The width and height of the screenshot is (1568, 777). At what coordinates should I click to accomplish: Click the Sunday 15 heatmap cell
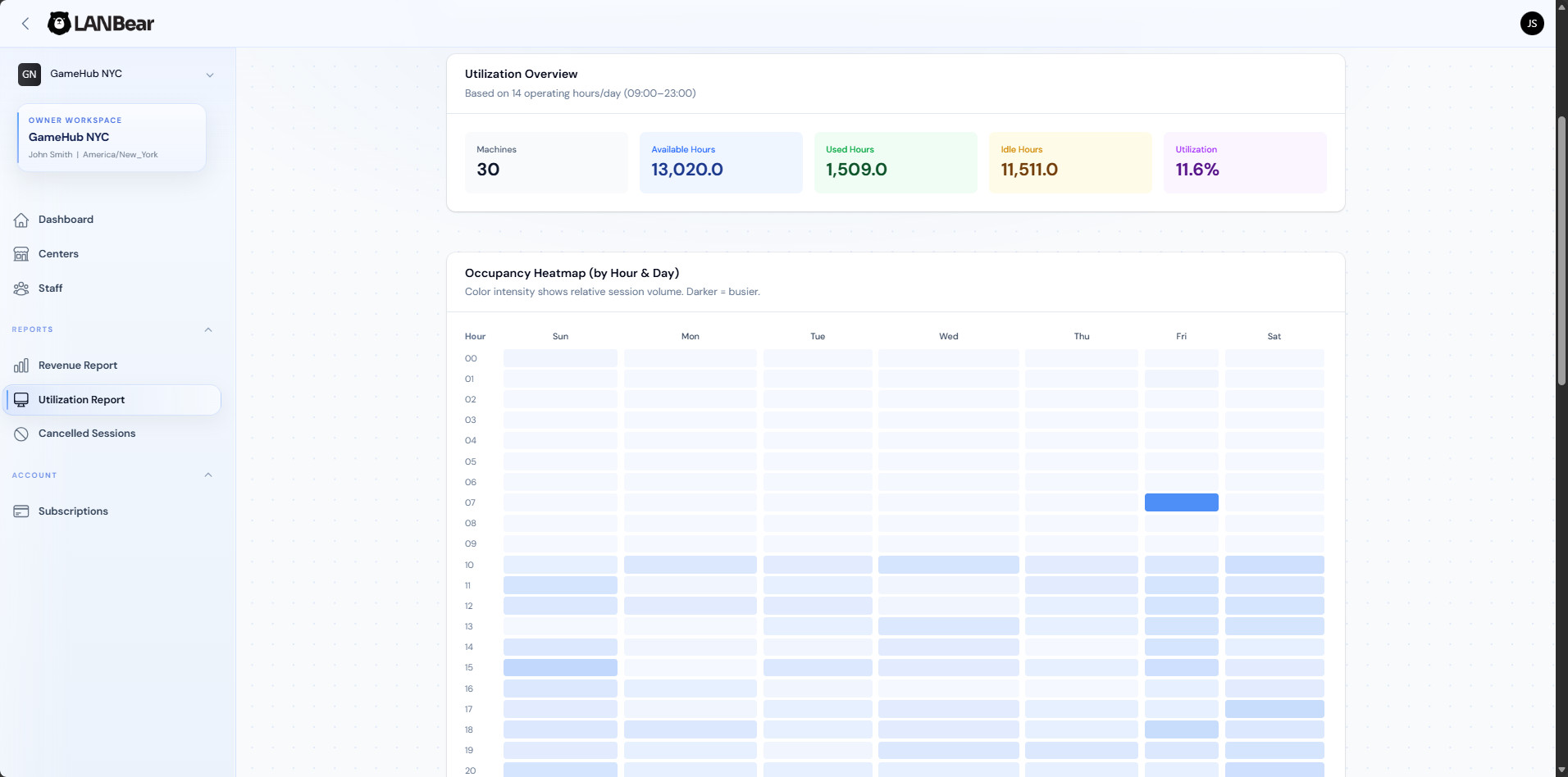[x=560, y=667]
